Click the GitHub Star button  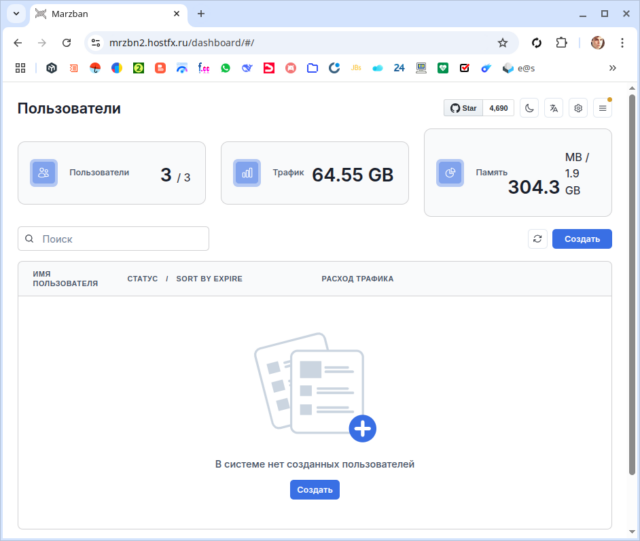[464, 108]
